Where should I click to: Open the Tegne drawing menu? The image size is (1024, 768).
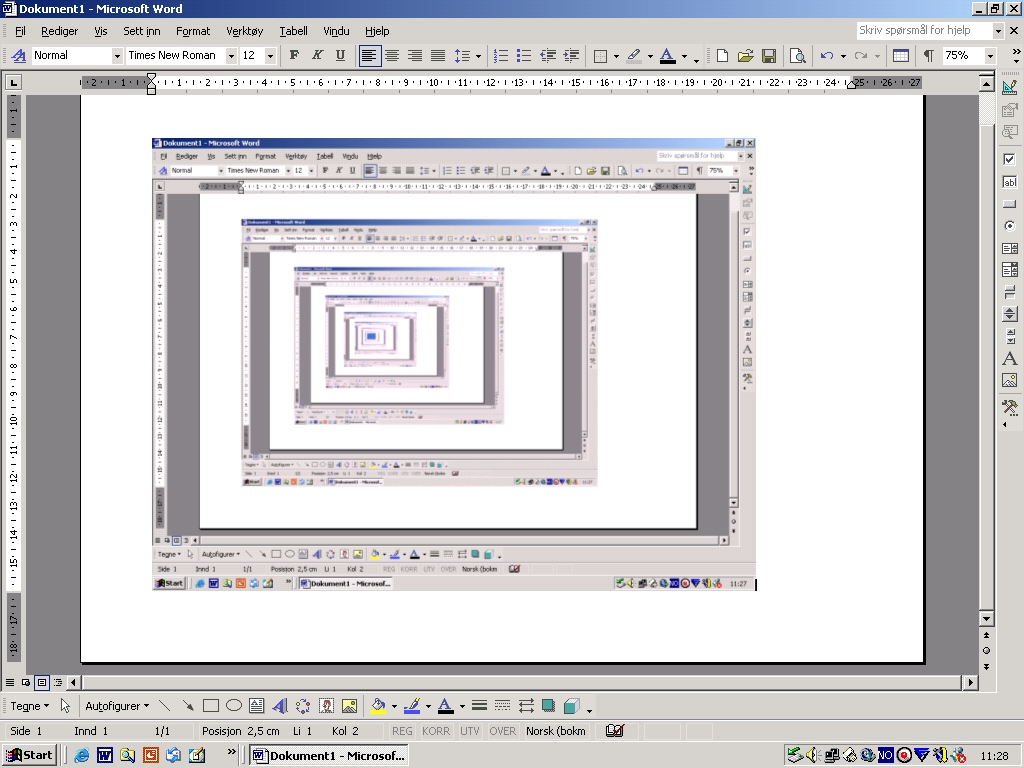tap(29, 706)
